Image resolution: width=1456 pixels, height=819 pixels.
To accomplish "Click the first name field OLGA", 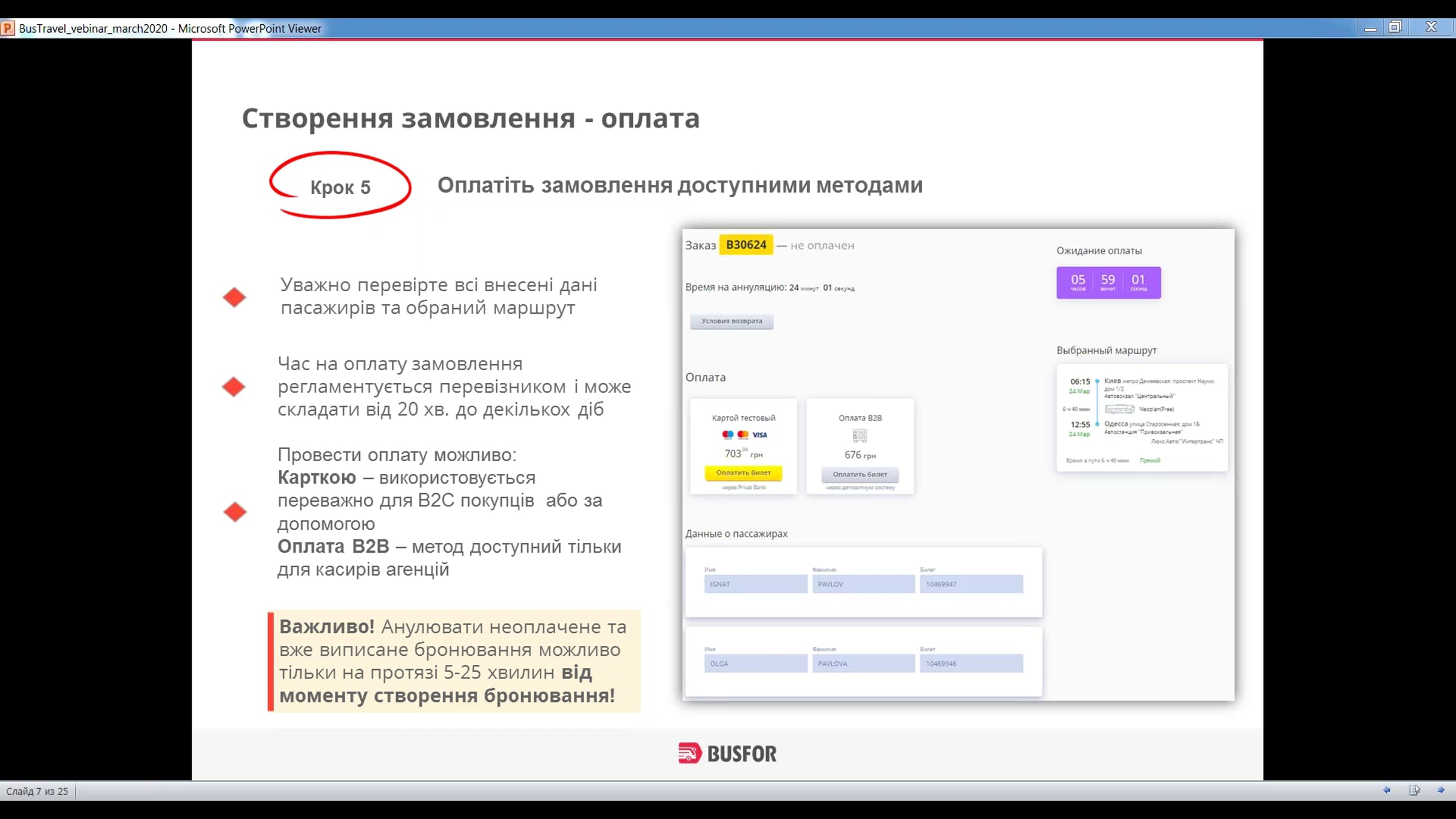I will (x=756, y=664).
